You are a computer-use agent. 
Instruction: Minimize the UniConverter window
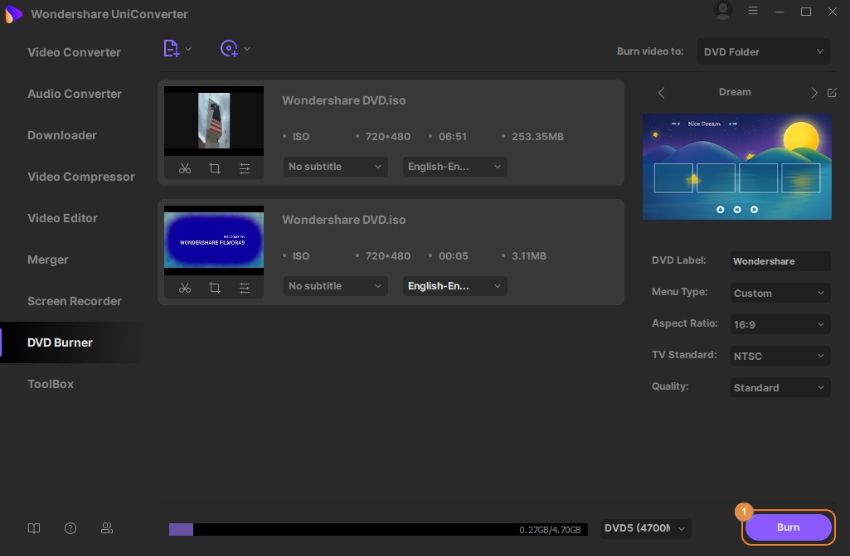[779, 11]
